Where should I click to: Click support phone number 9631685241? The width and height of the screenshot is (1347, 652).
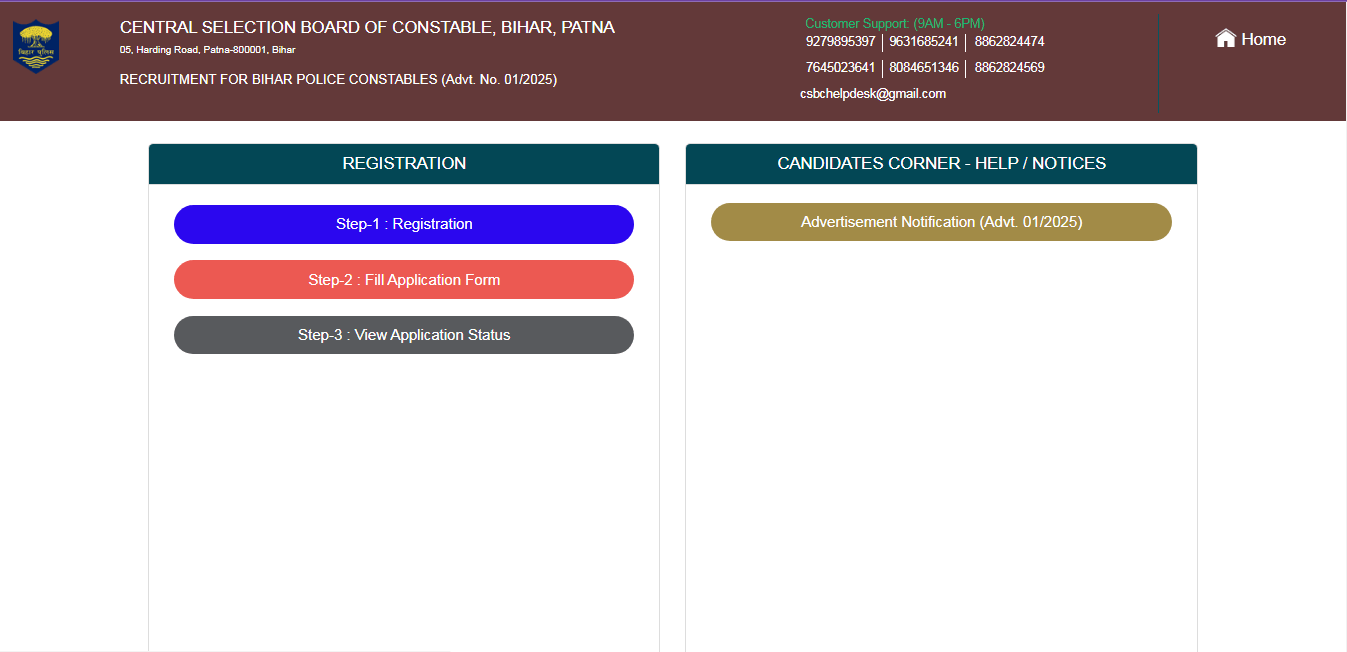[924, 42]
